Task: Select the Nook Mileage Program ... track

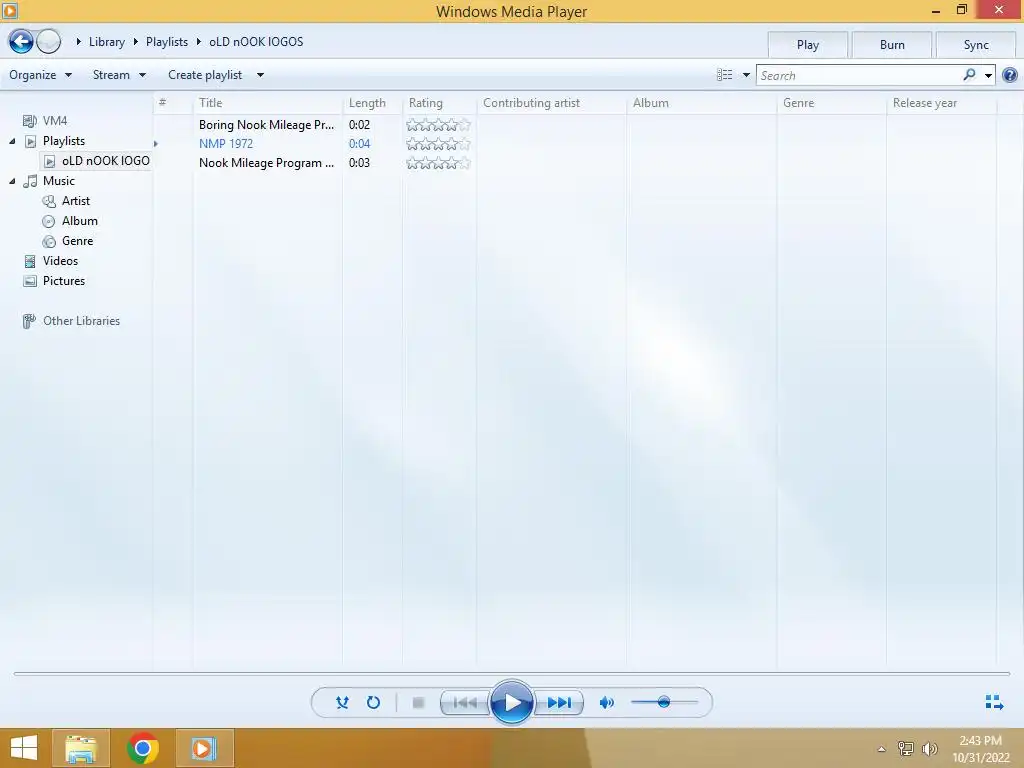Action: (x=266, y=163)
